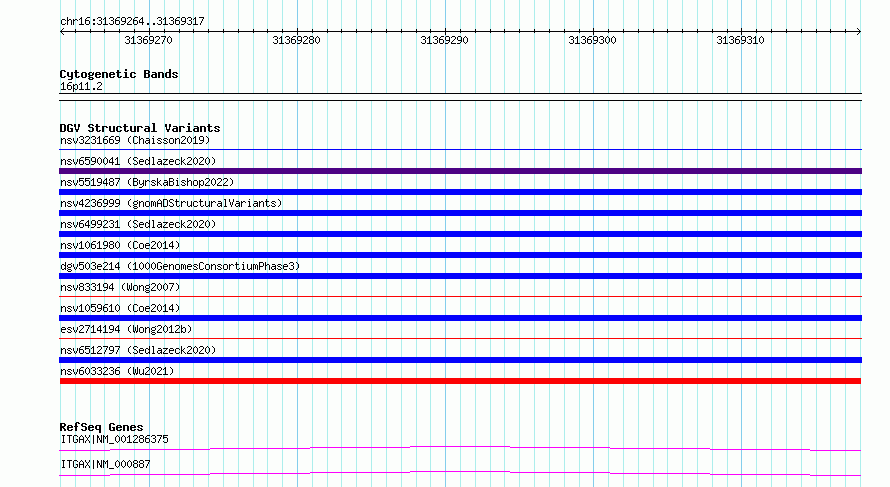
Task: Click the DGV Structural Variants track title
Action: point(140,128)
